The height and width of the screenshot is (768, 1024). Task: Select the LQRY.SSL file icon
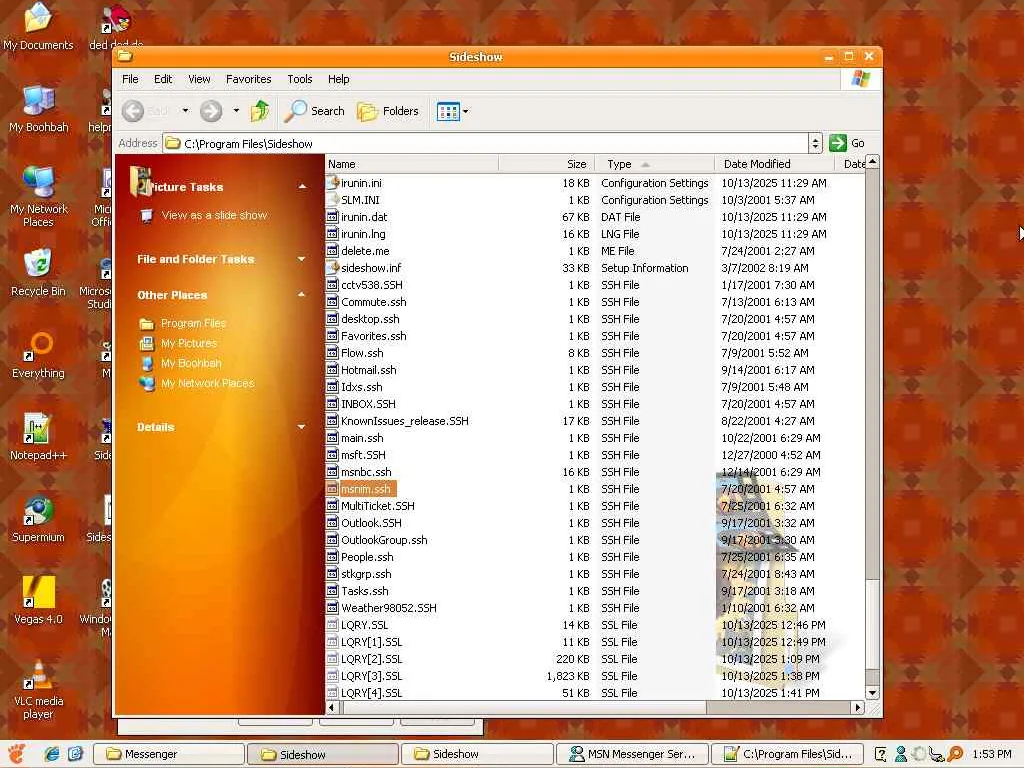332,625
